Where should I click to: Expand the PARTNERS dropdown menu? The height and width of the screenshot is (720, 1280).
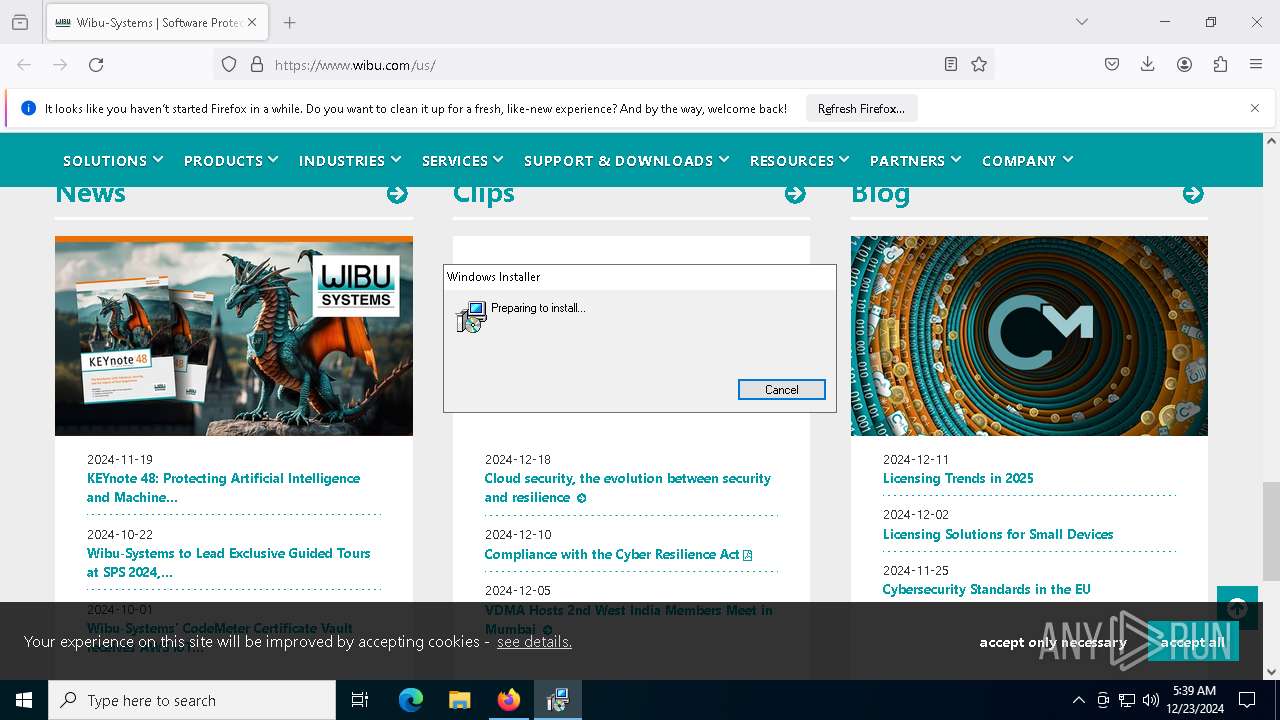(916, 160)
